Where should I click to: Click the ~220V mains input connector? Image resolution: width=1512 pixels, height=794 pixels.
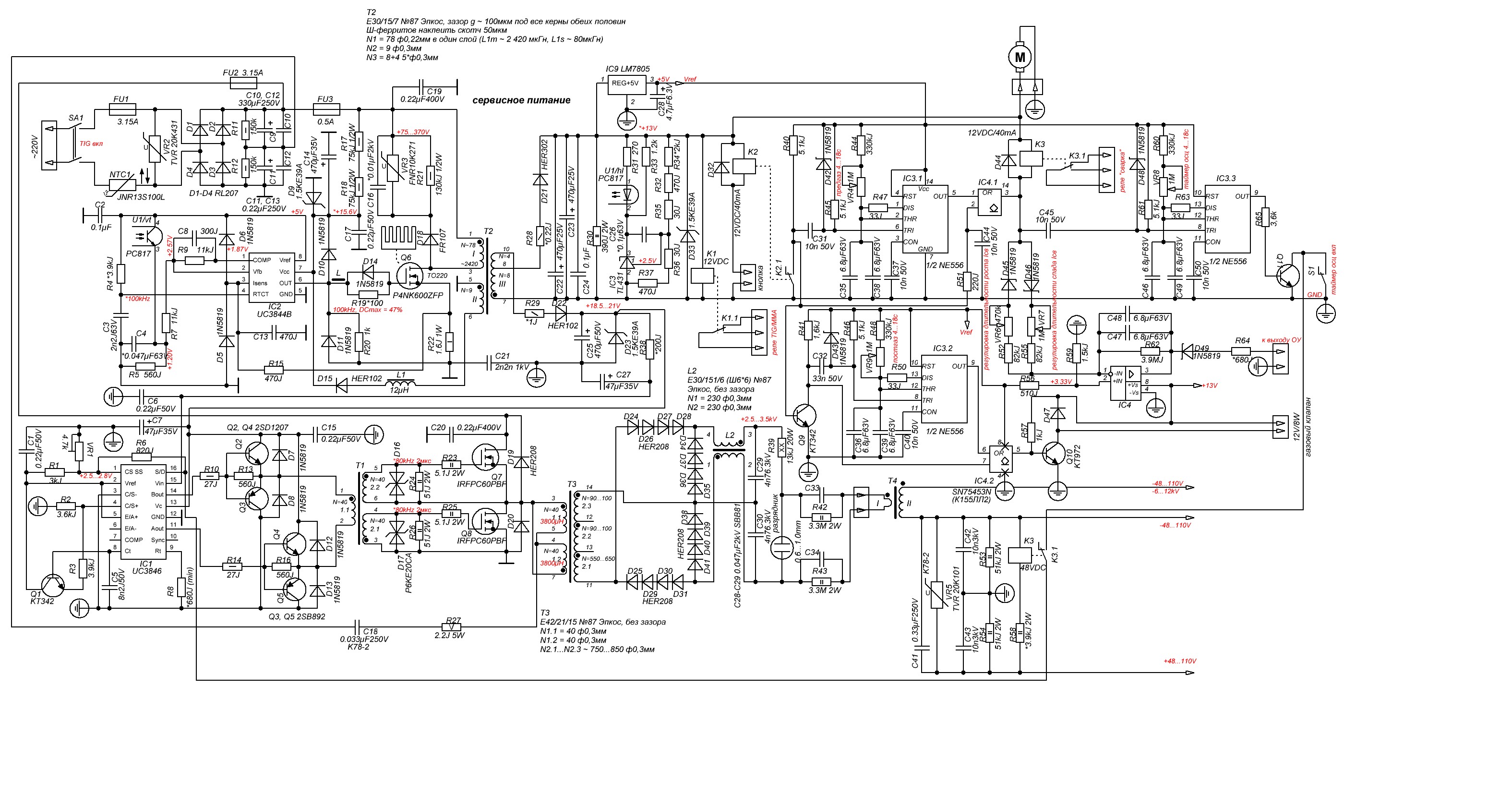click(x=48, y=145)
